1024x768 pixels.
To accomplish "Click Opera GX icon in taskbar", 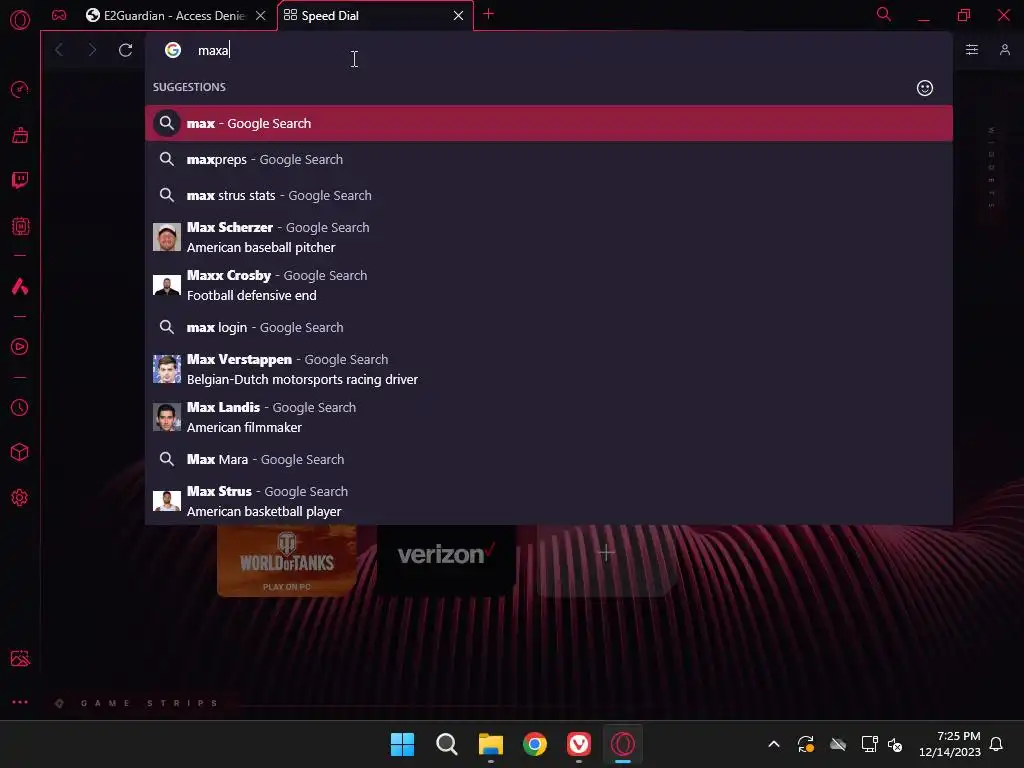I will tap(623, 744).
